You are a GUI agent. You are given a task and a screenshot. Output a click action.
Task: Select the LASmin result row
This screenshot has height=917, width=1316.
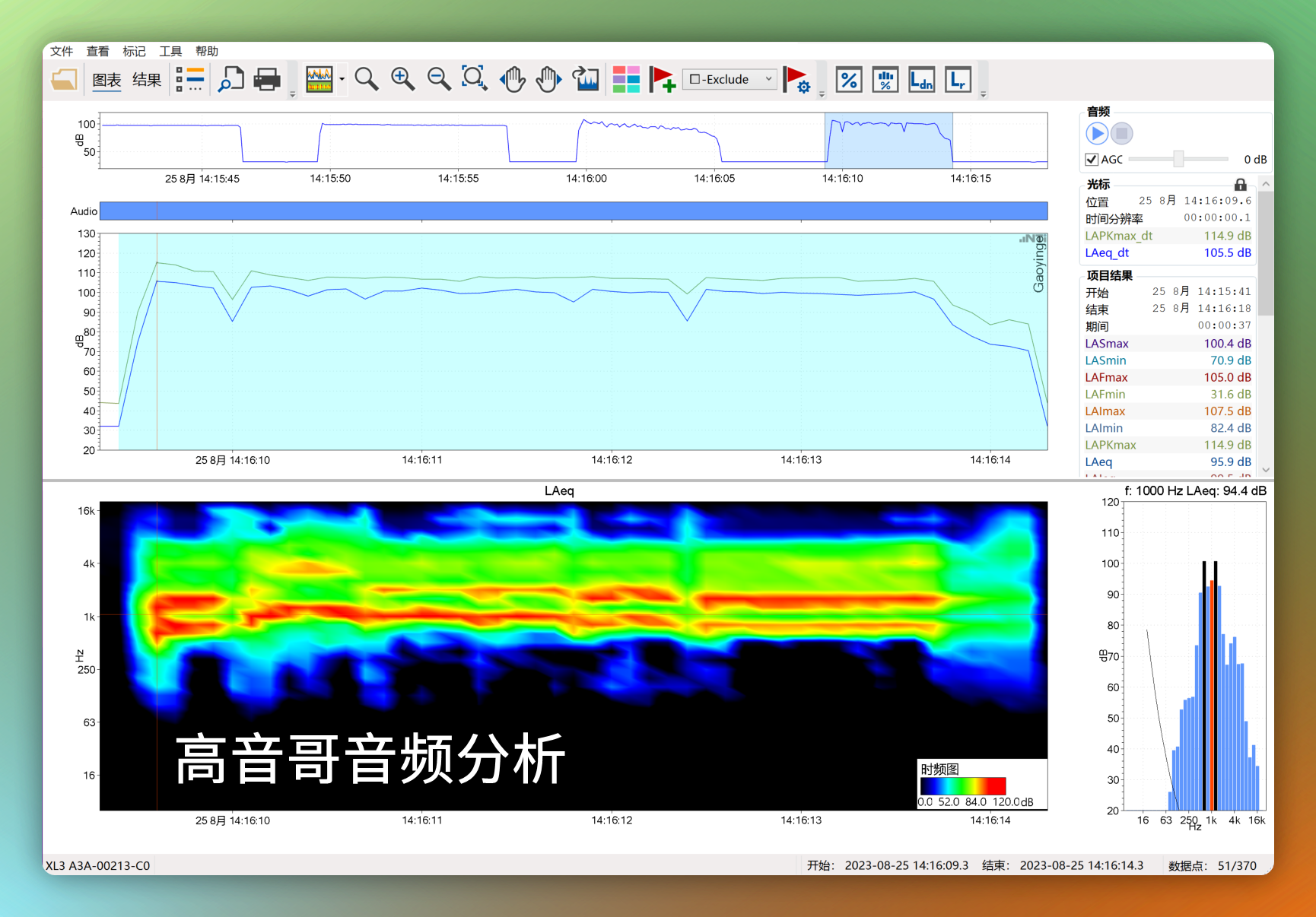[x=1168, y=360]
